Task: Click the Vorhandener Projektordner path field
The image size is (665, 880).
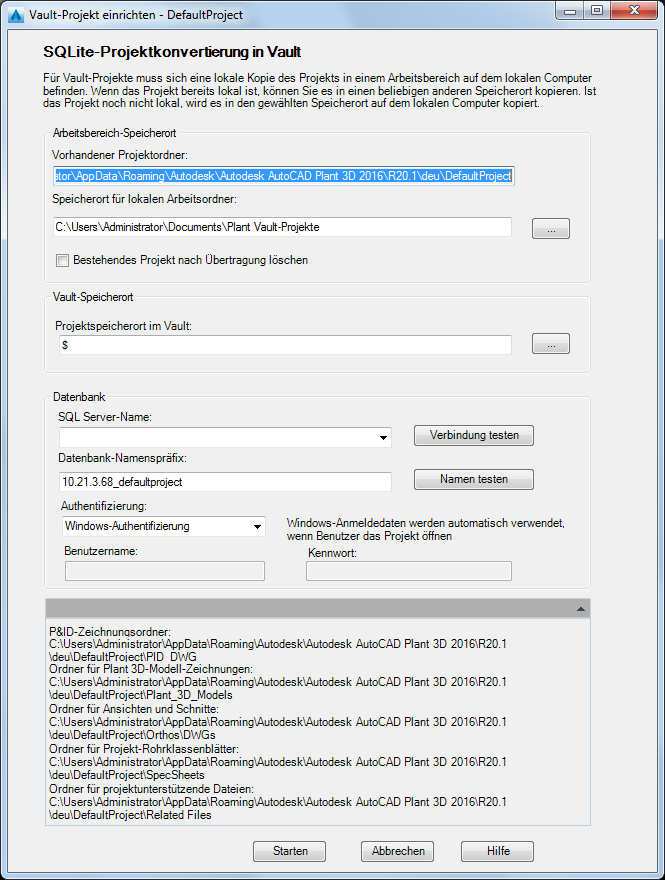Action: point(283,176)
